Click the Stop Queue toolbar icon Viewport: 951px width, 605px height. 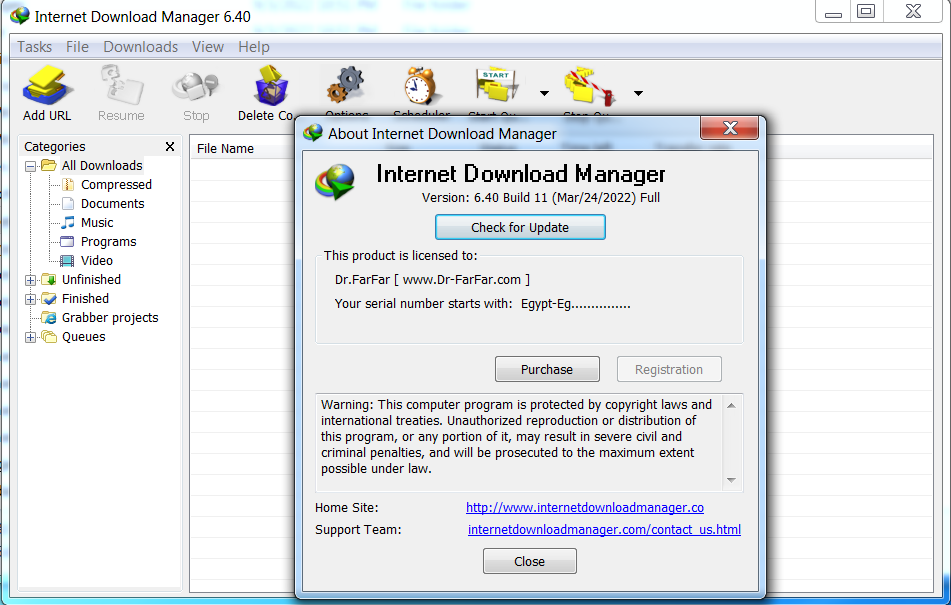(x=586, y=86)
